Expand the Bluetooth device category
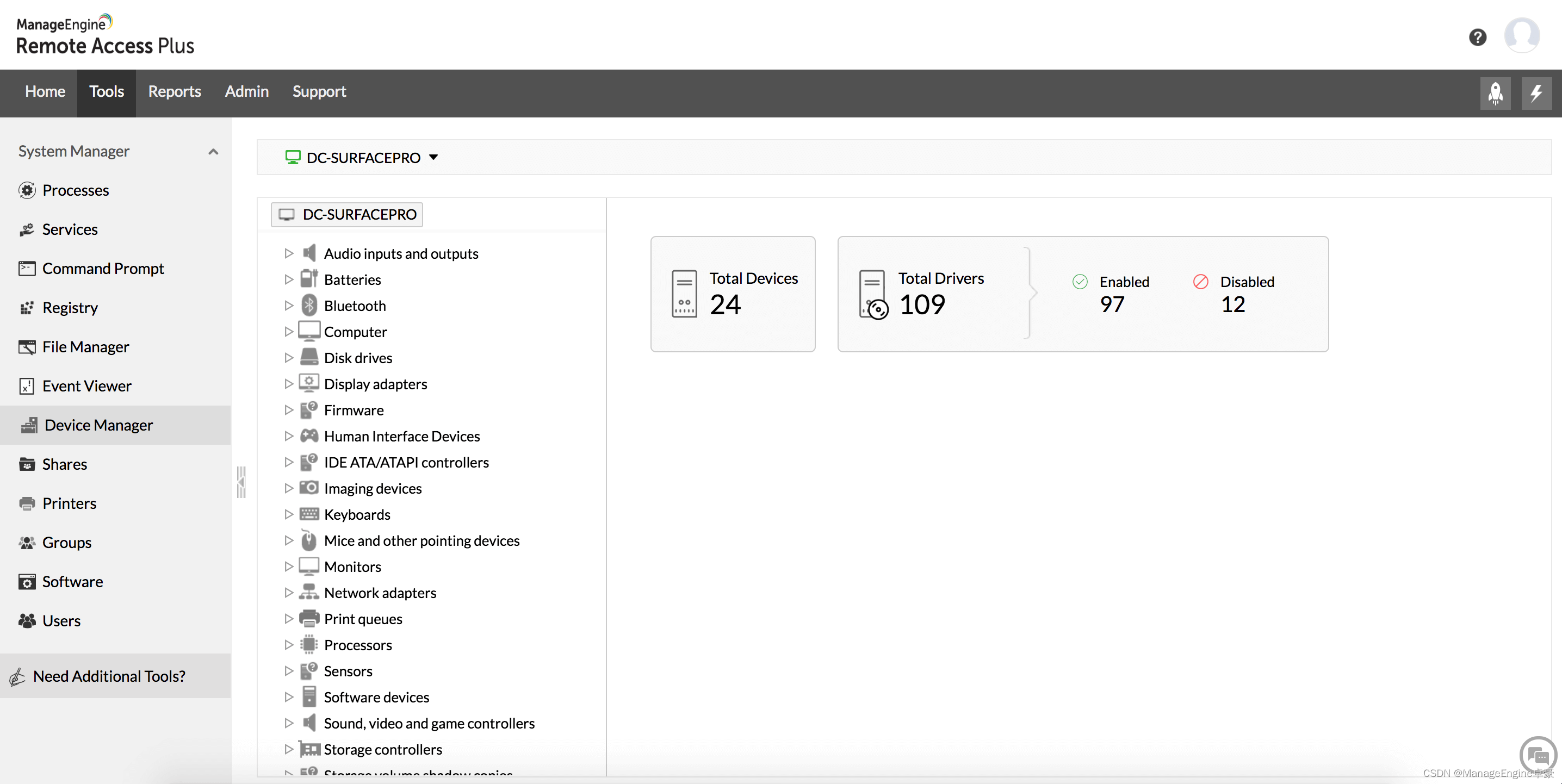 (x=288, y=305)
